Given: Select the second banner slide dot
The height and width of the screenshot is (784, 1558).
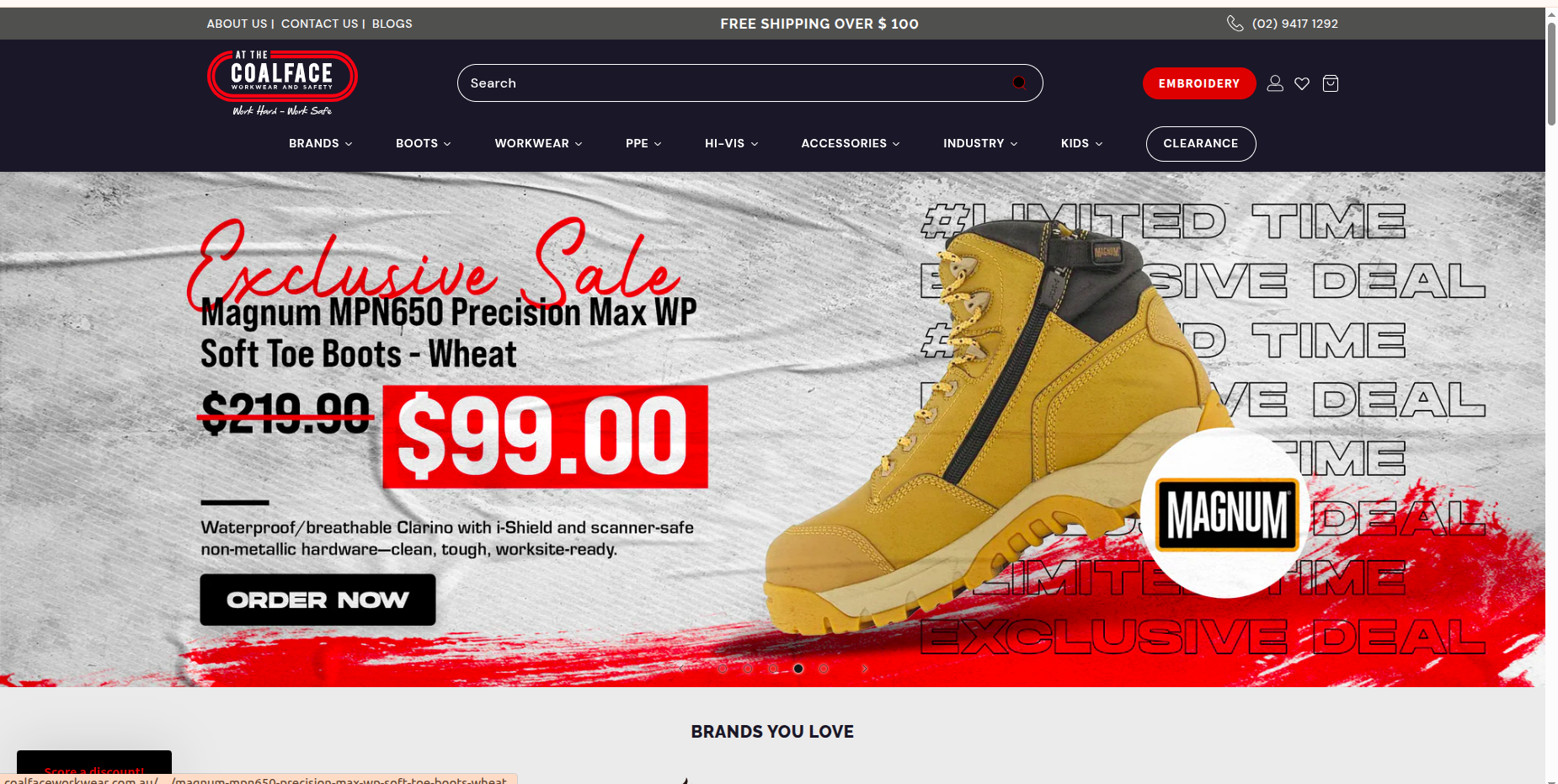Looking at the screenshot, I should 748,669.
